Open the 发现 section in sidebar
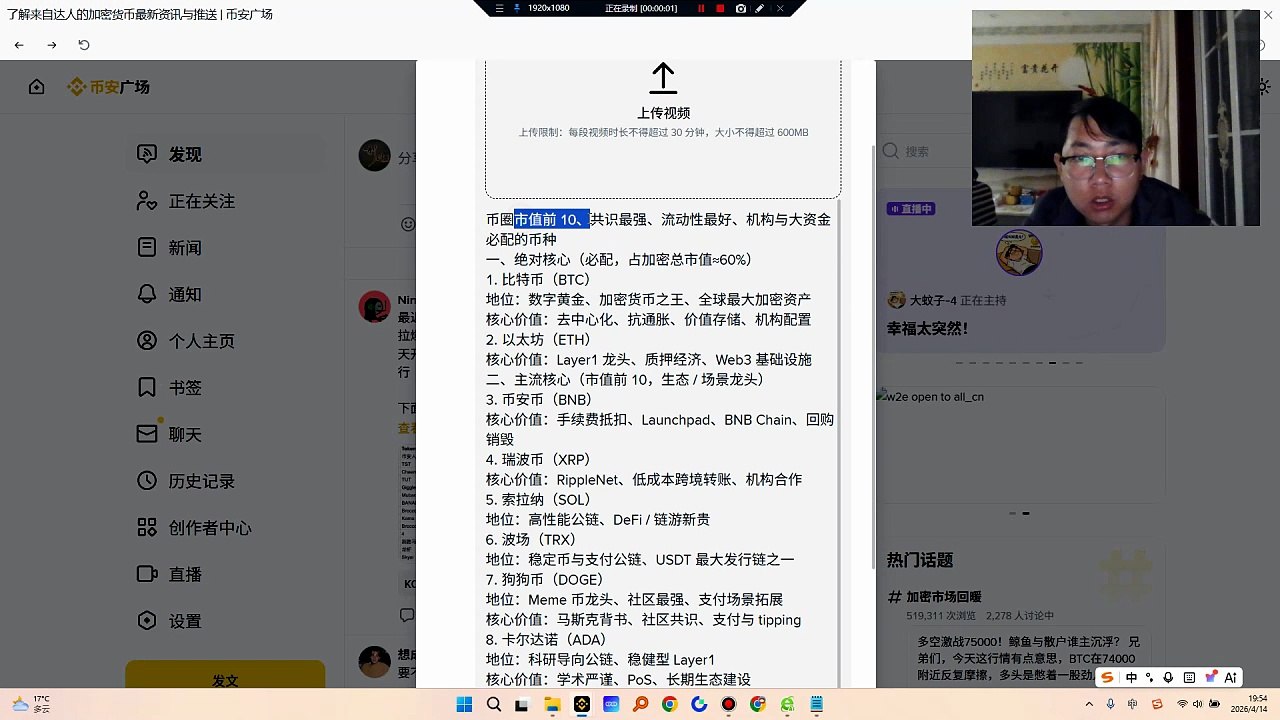Image resolution: width=1280 pixels, height=720 pixels. 185,154
